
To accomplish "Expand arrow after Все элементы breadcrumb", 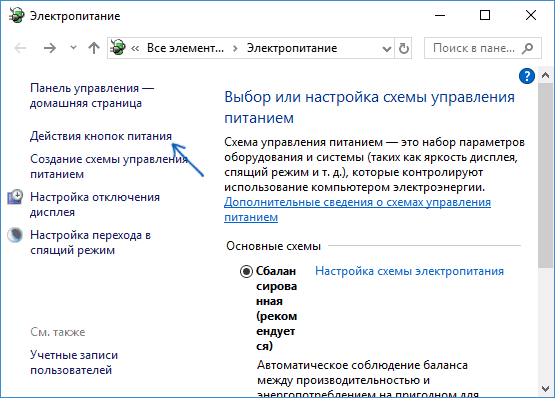I will coord(235,48).
